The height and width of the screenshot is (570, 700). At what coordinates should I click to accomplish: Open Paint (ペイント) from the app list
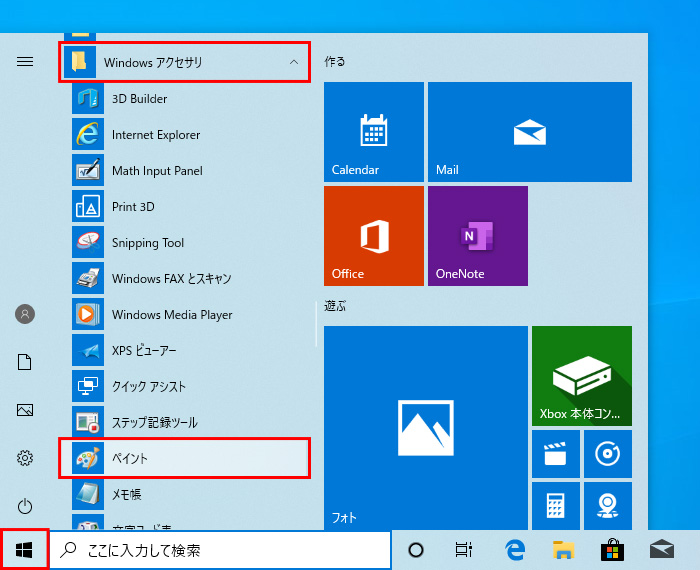pyautogui.click(x=183, y=458)
